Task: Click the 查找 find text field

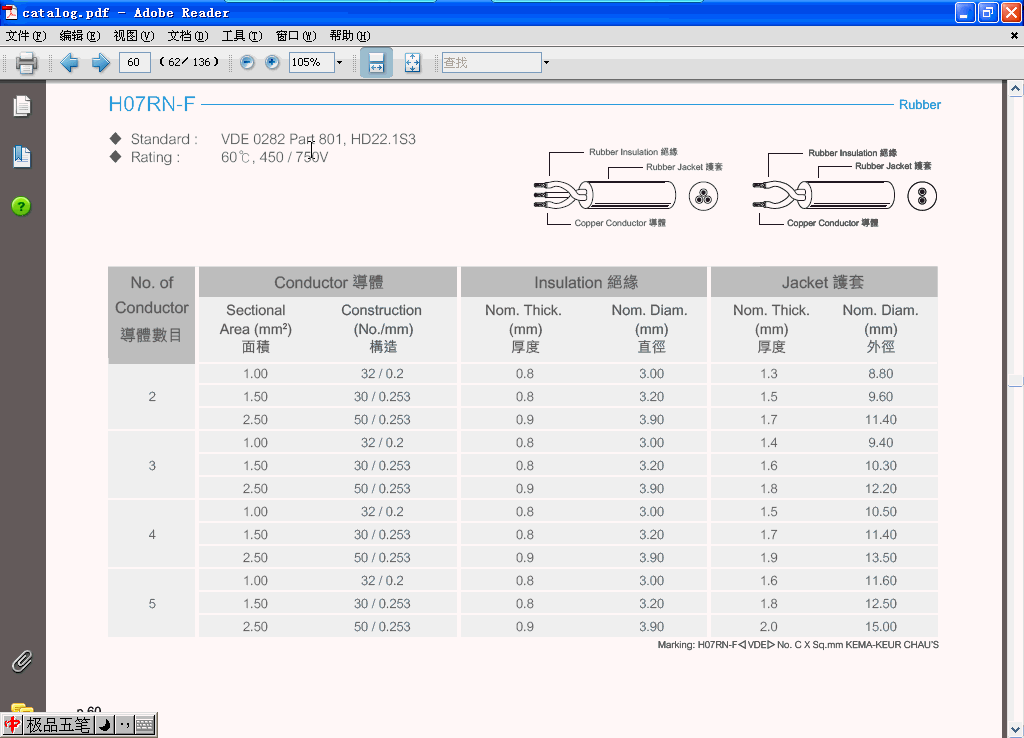Action: (x=490, y=63)
